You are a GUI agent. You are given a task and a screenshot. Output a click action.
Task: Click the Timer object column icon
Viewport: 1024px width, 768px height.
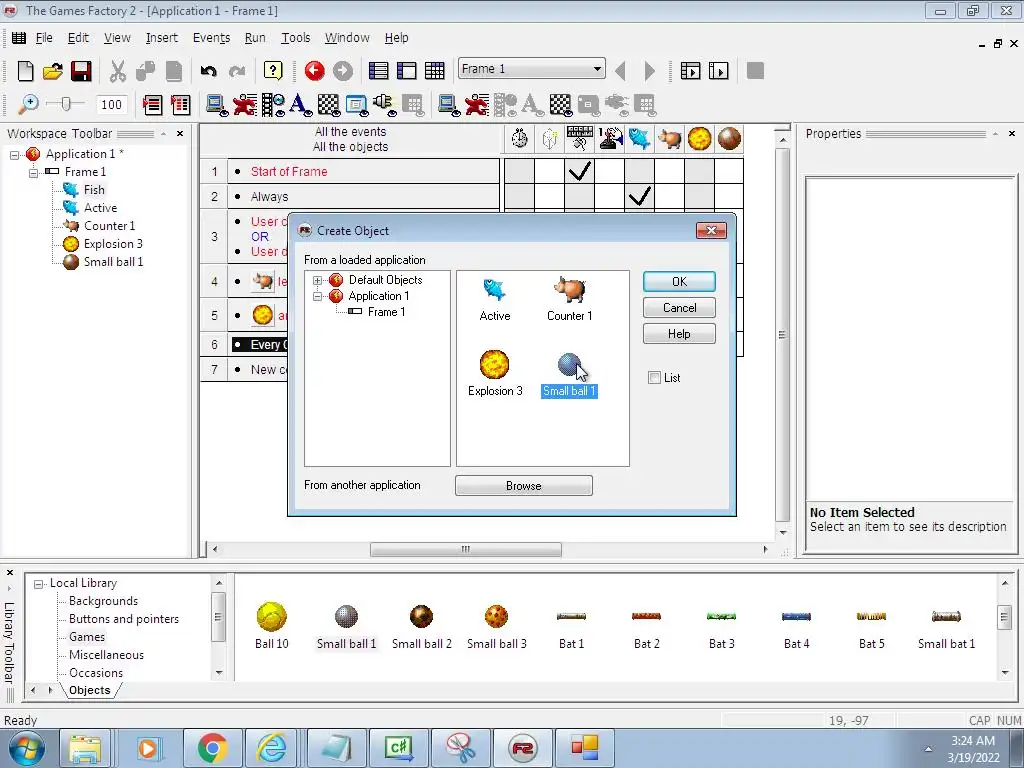[520, 138]
